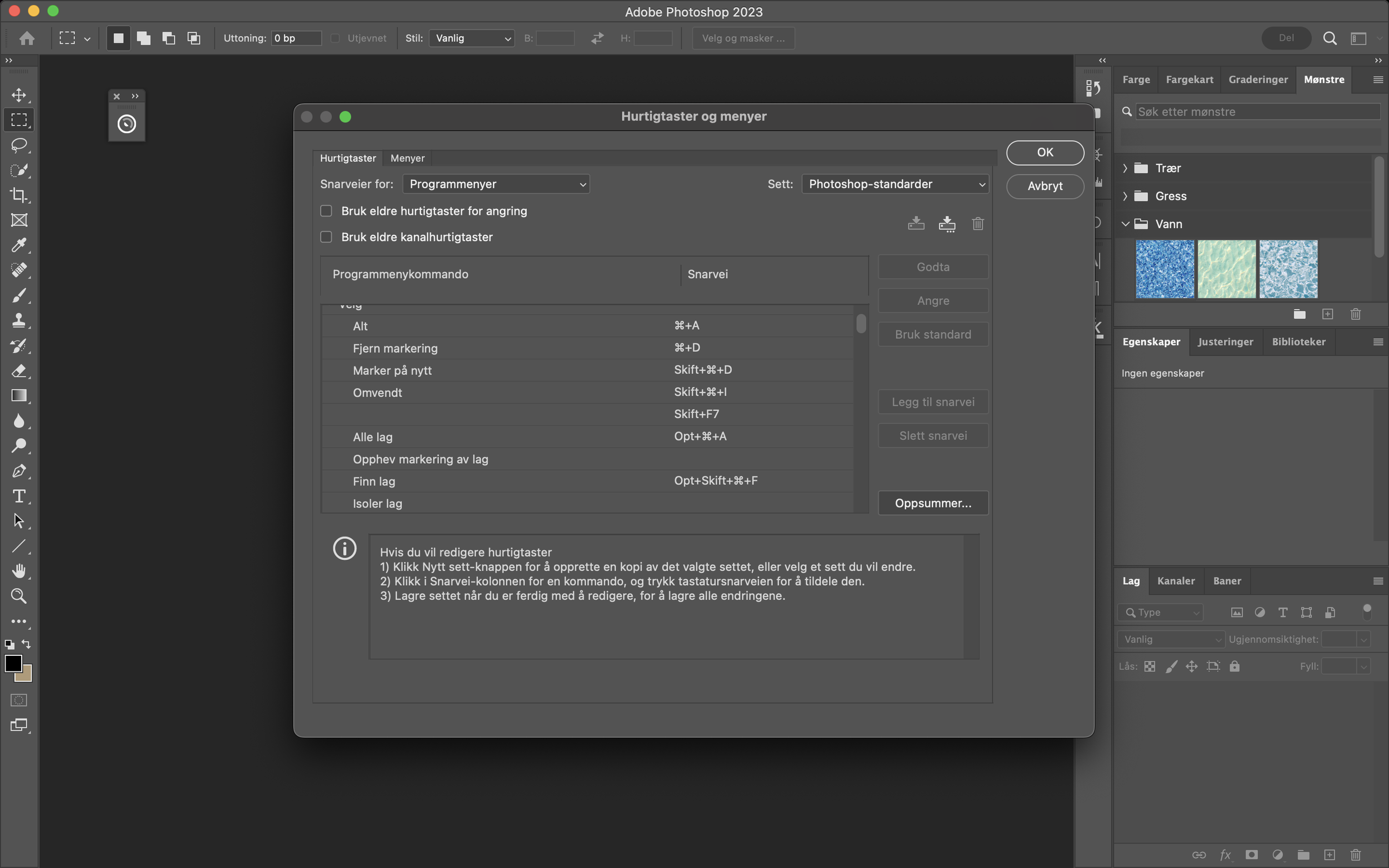Image resolution: width=1389 pixels, height=868 pixels.
Task: Click the foreground color swatch
Action: tap(13, 664)
